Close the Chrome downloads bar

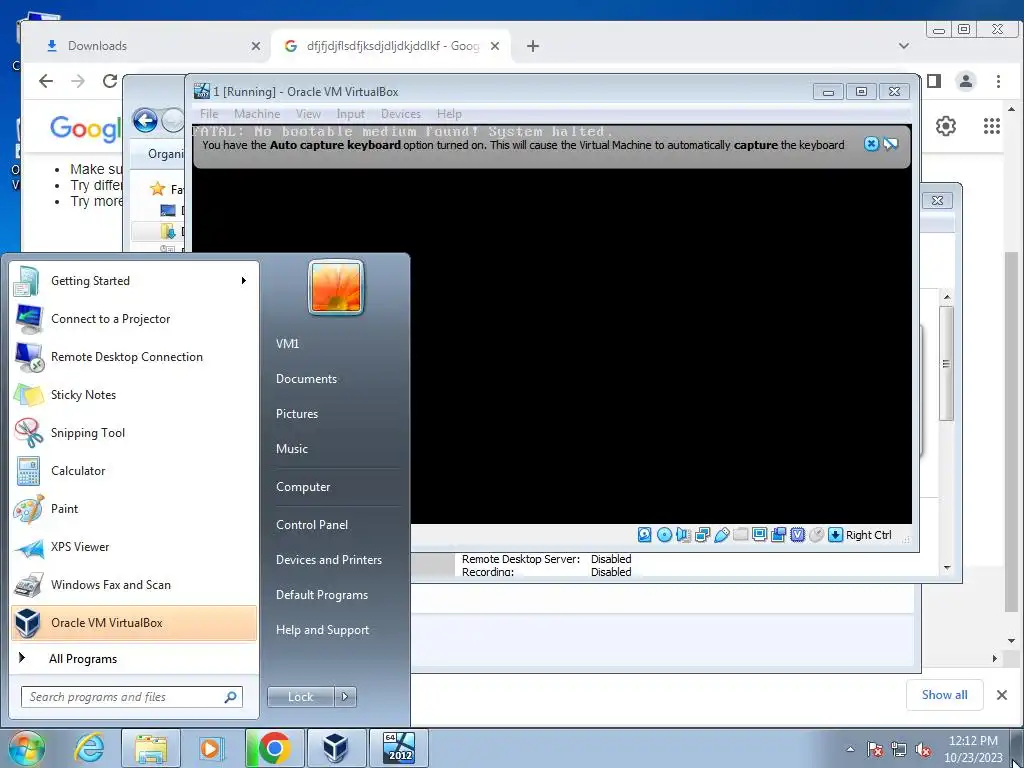pos(1002,695)
